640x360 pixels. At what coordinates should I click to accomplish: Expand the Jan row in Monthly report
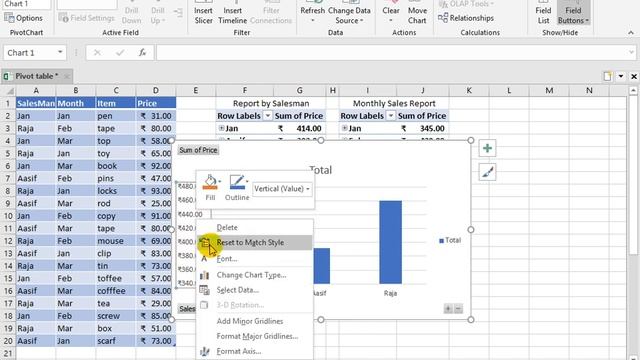345,129
